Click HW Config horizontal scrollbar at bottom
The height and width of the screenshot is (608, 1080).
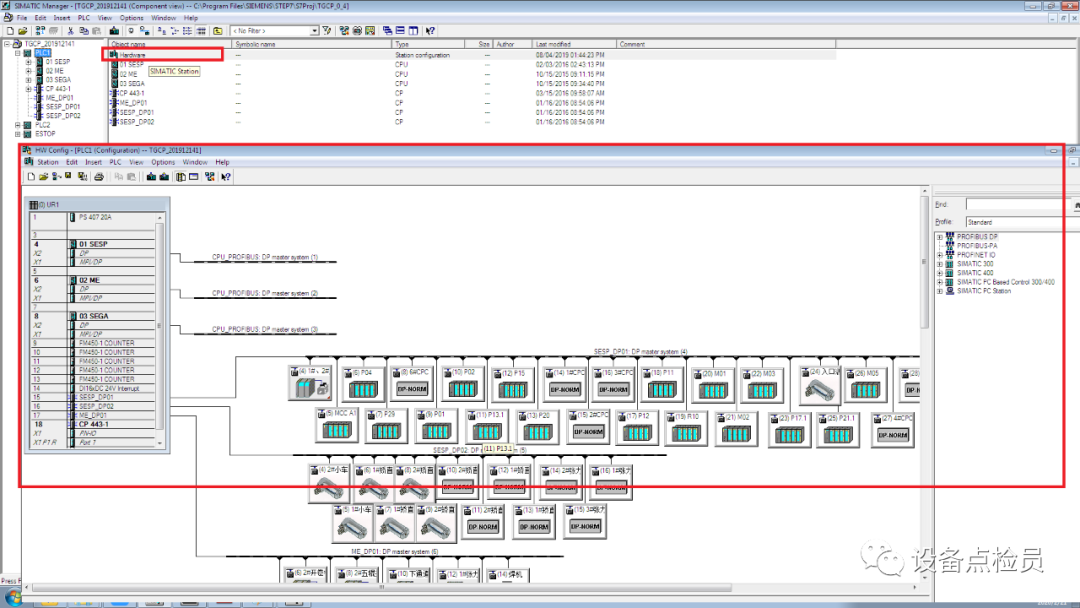point(470,587)
